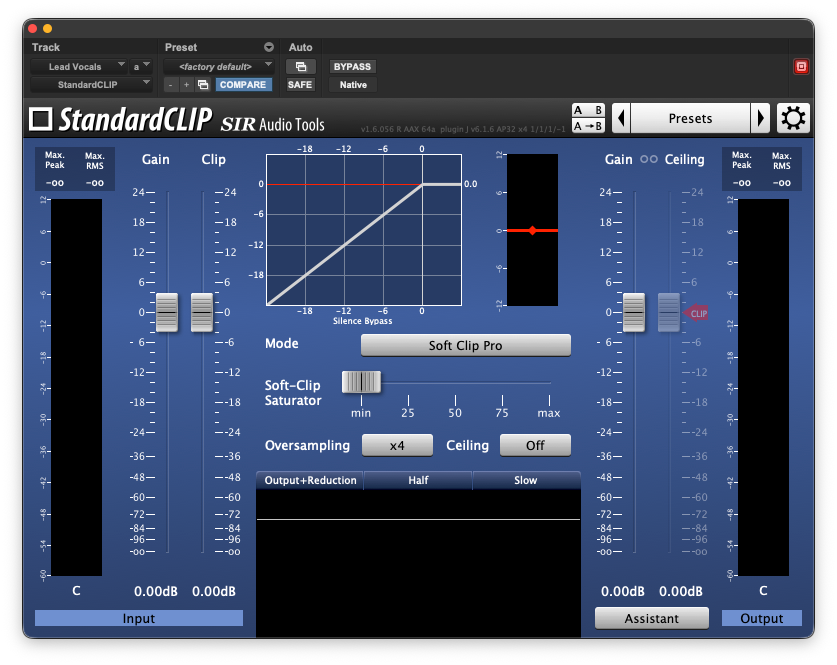Click the Assistant button
837x665 pixels.
(651, 618)
